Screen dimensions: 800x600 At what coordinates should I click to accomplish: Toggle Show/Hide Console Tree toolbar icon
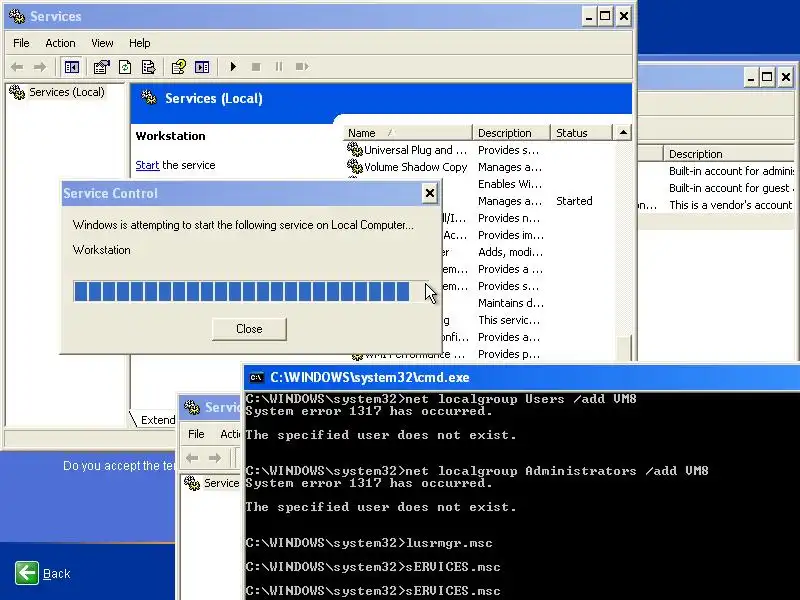tap(72, 67)
